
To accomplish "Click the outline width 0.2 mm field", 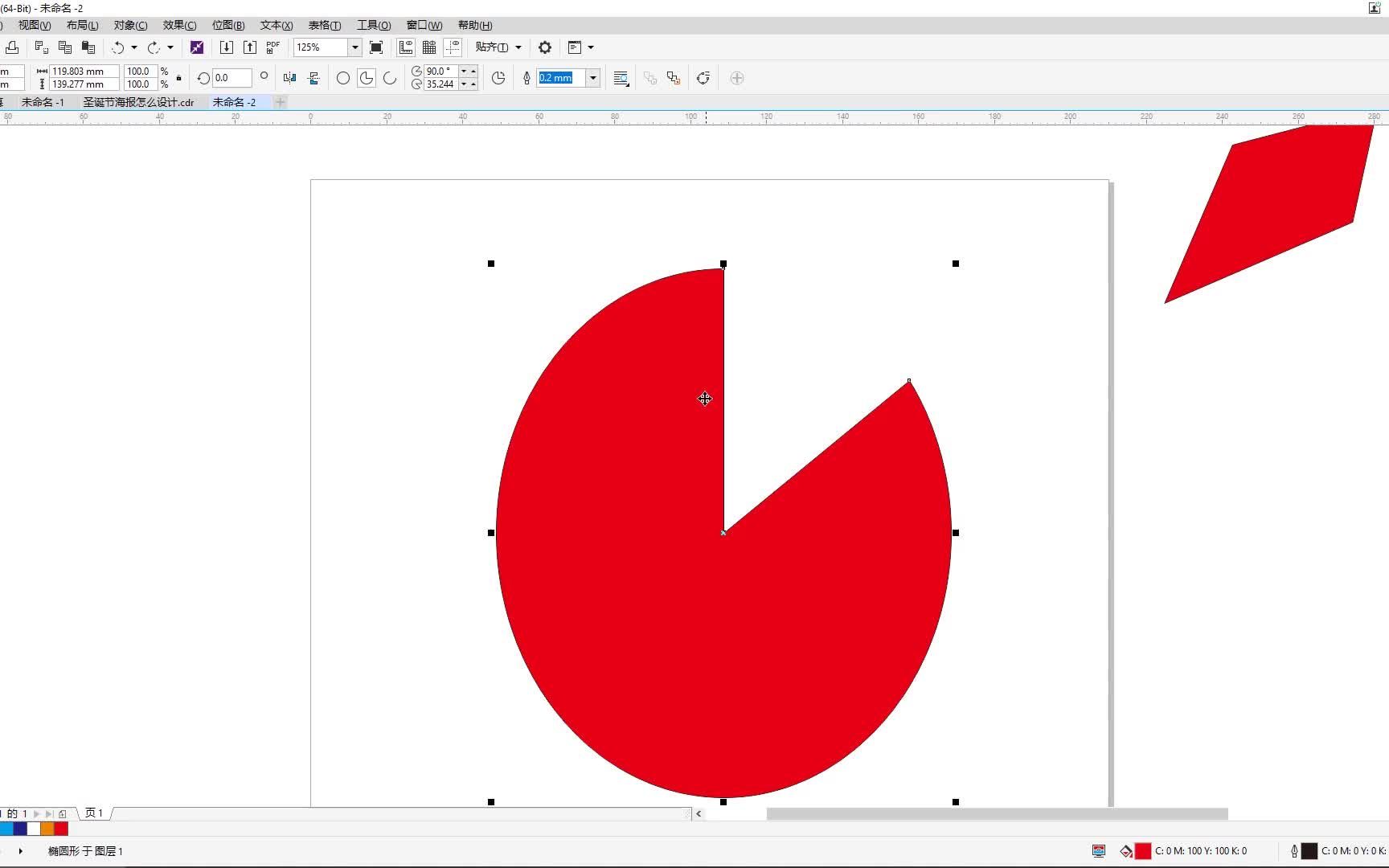I will 561,78.
